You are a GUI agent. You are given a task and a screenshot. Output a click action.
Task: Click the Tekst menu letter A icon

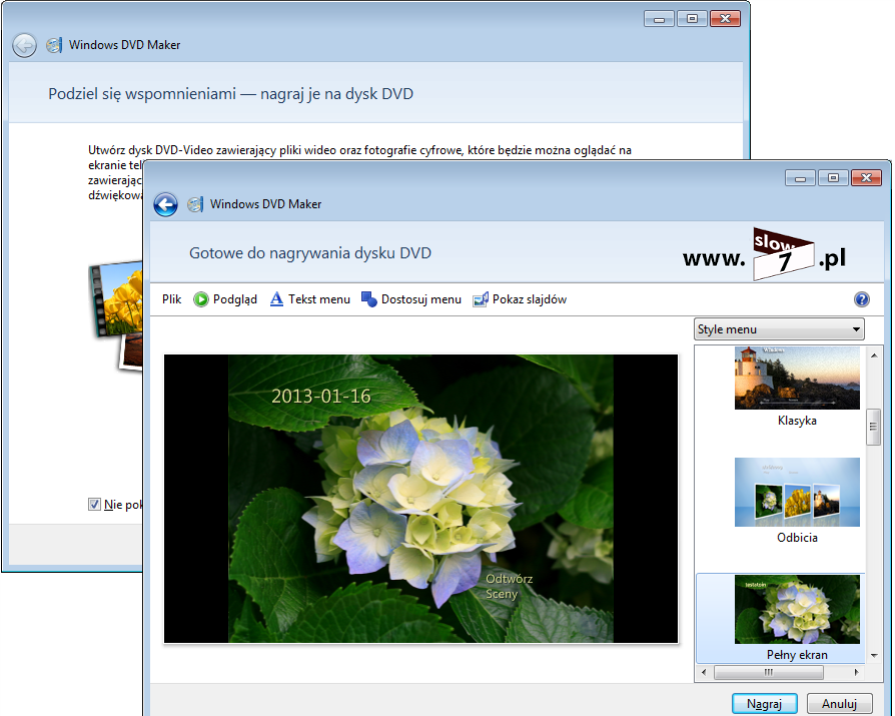point(276,299)
